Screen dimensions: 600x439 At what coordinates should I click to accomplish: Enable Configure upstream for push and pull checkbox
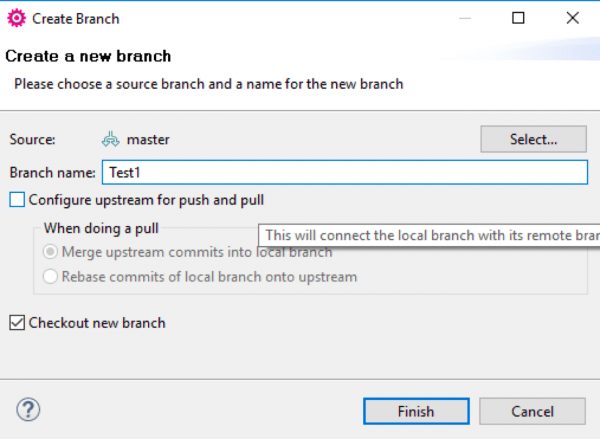click(17, 200)
